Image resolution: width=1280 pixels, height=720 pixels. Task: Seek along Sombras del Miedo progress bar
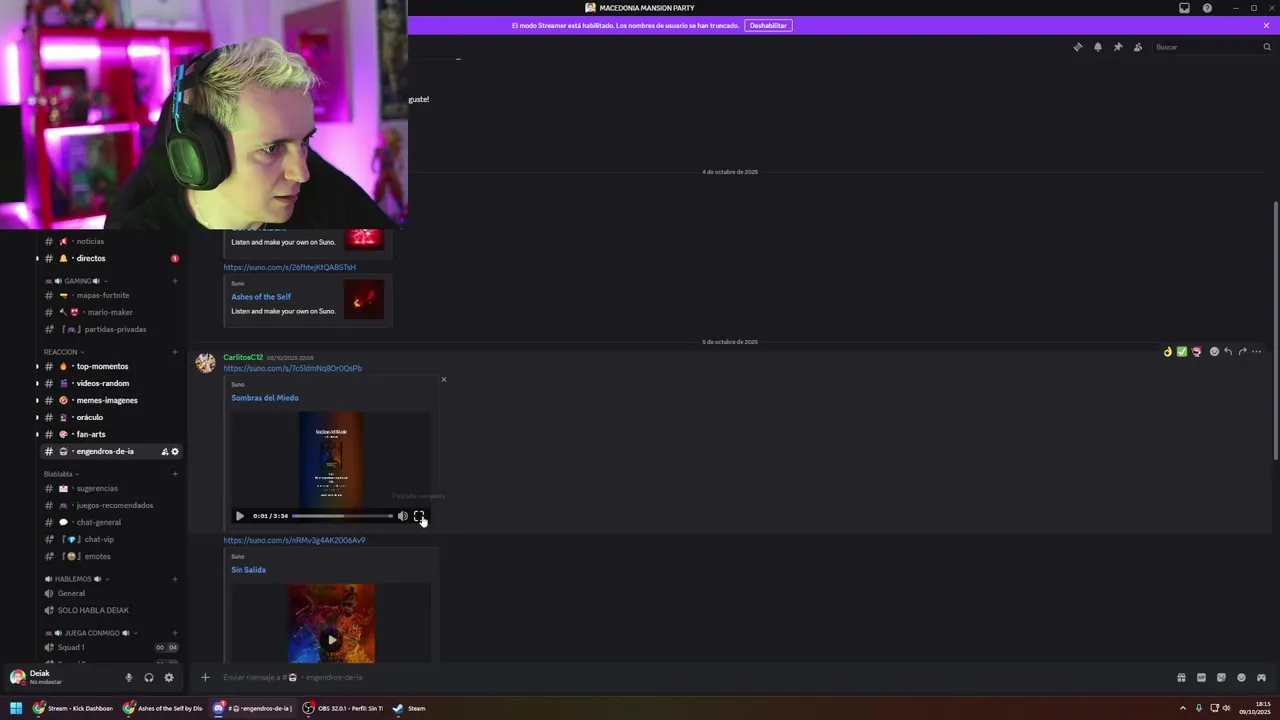[x=342, y=516]
